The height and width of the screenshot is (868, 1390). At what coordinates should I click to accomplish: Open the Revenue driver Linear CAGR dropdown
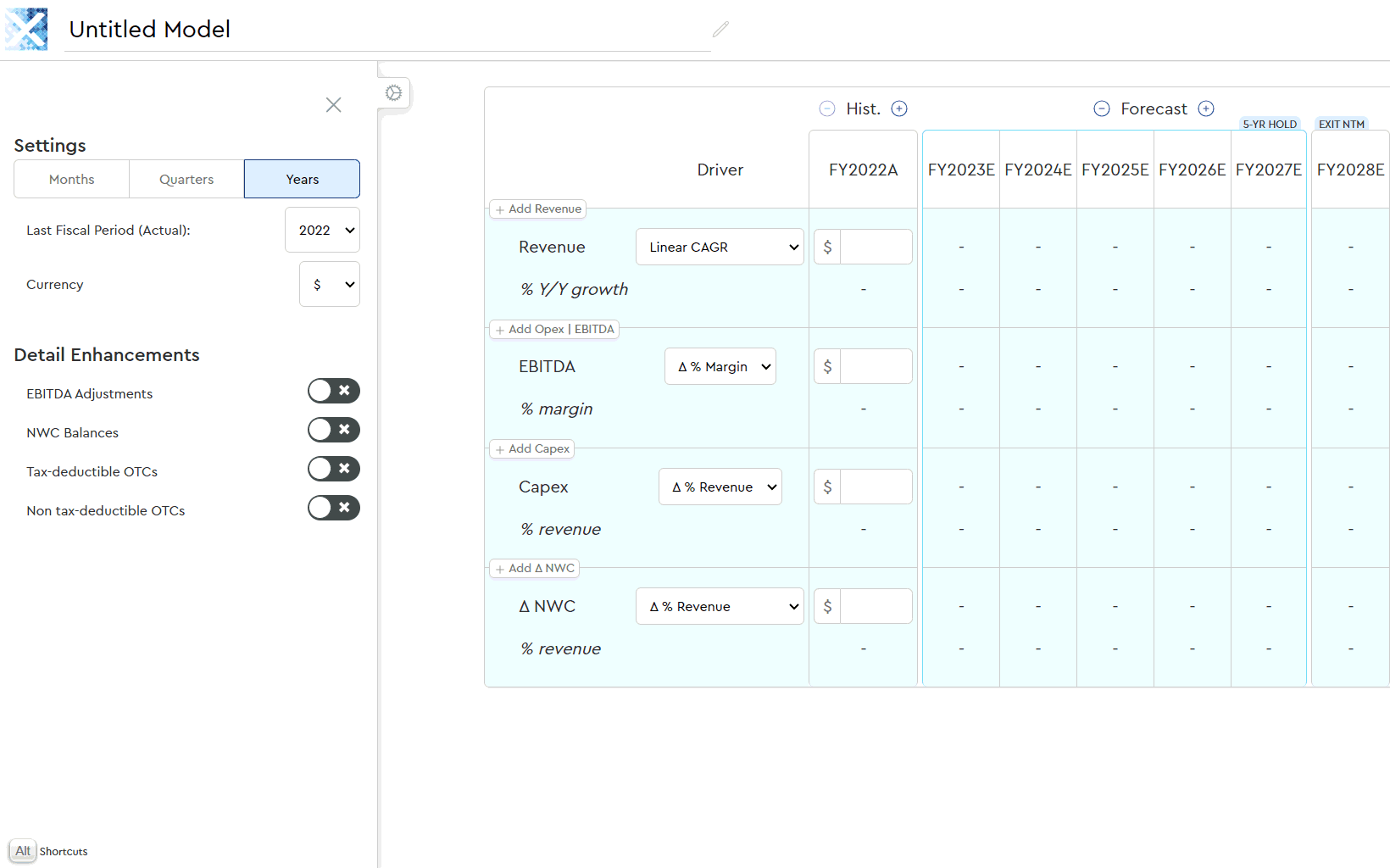pos(719,247)
